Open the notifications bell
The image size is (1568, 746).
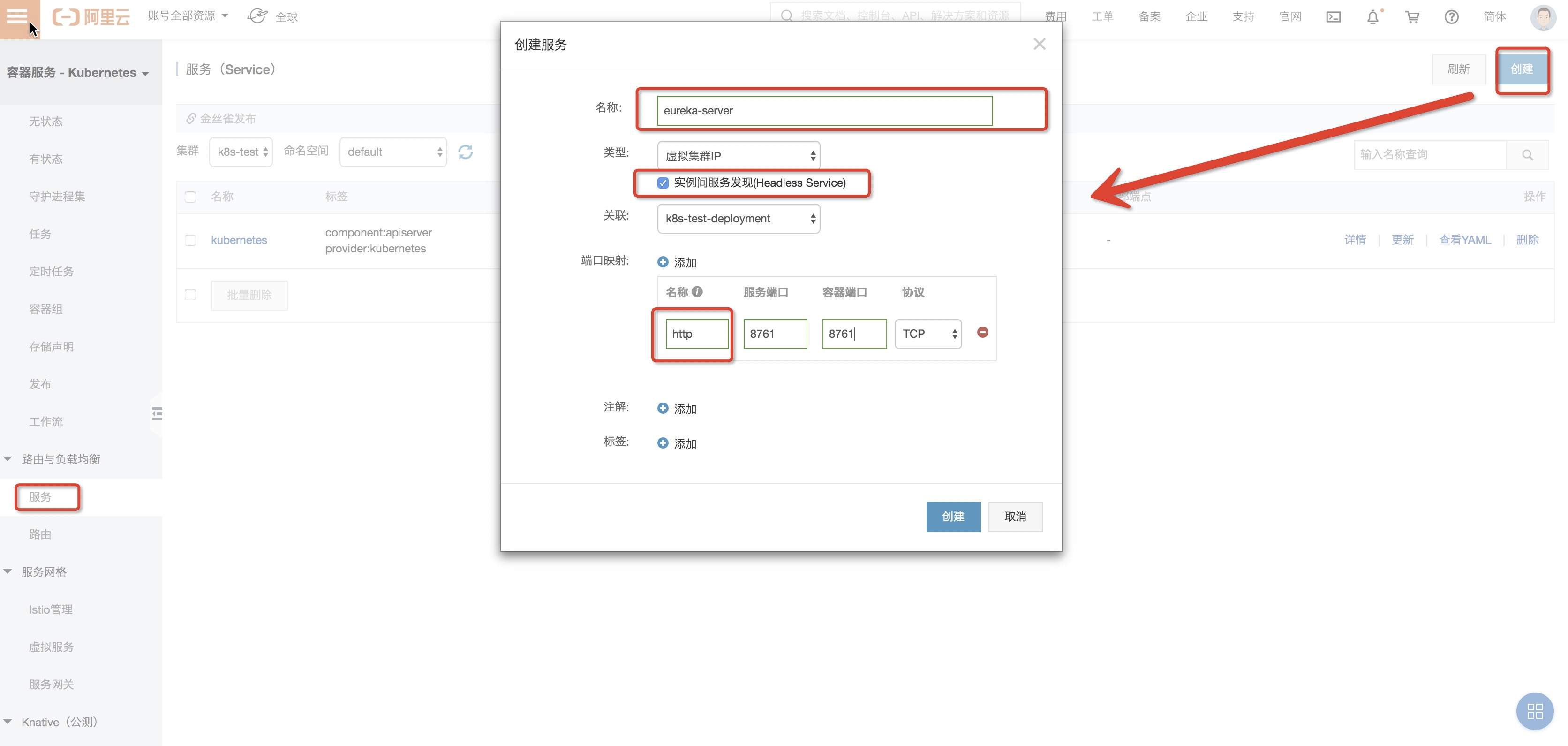(1372, 17)
